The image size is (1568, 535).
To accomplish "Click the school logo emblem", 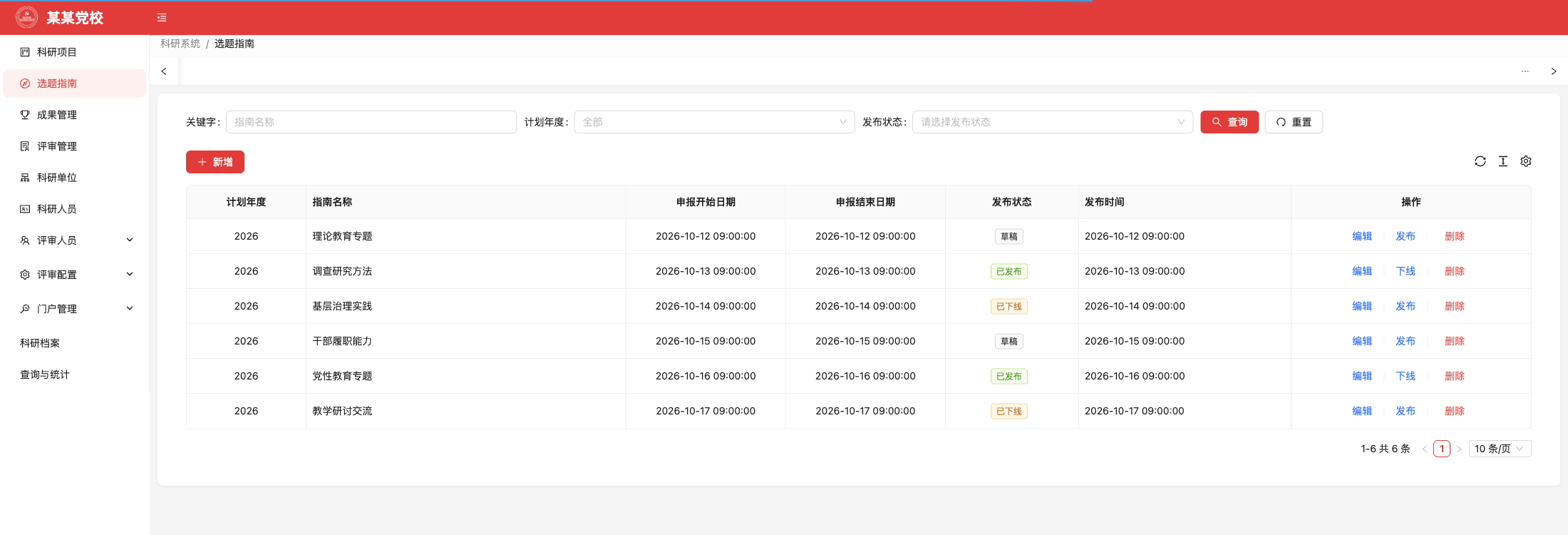I will point(27,17).
